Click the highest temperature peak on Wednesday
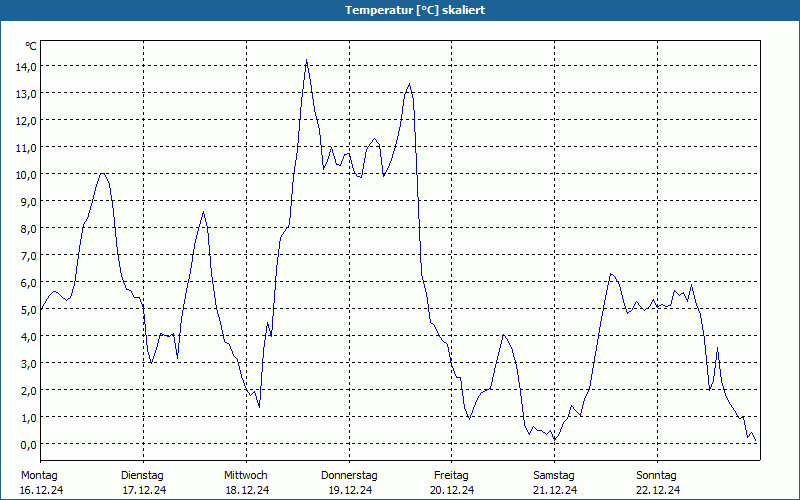 click(306, 60)
